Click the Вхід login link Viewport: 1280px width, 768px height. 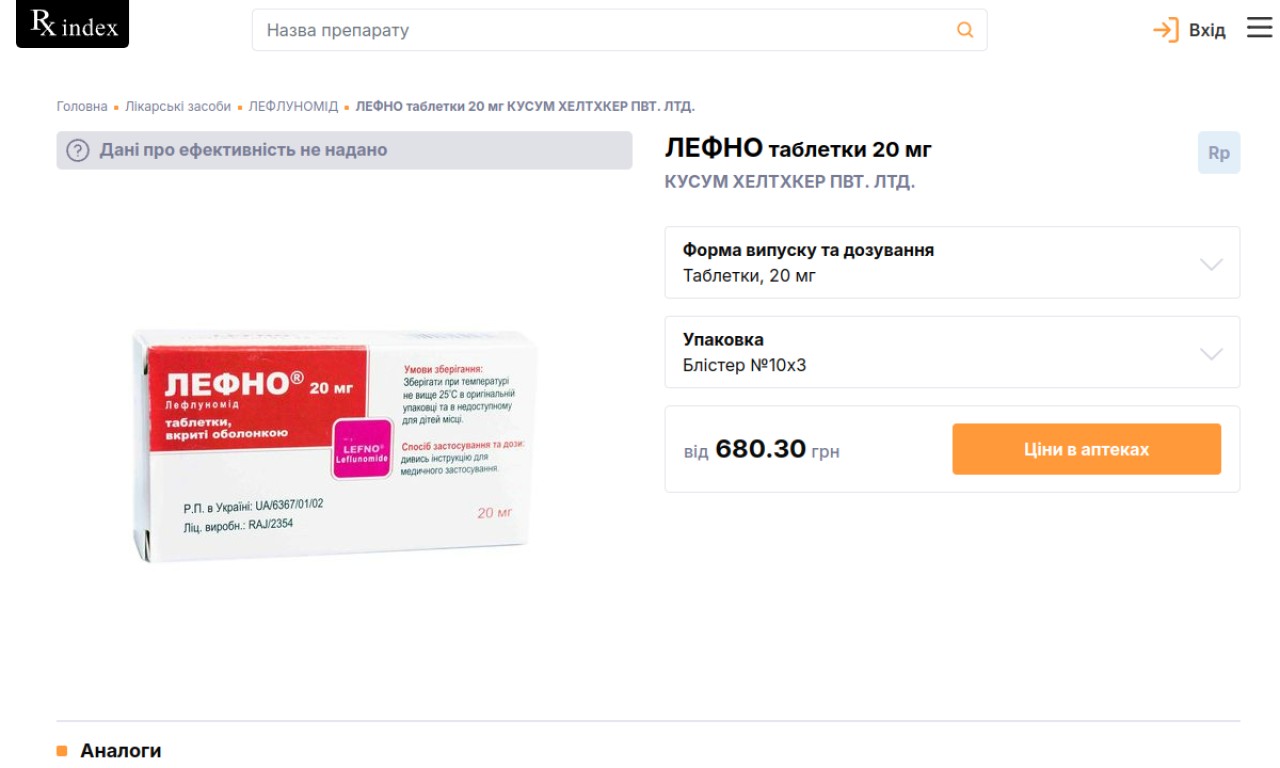pyautogui.click(x=1207, y=30)
